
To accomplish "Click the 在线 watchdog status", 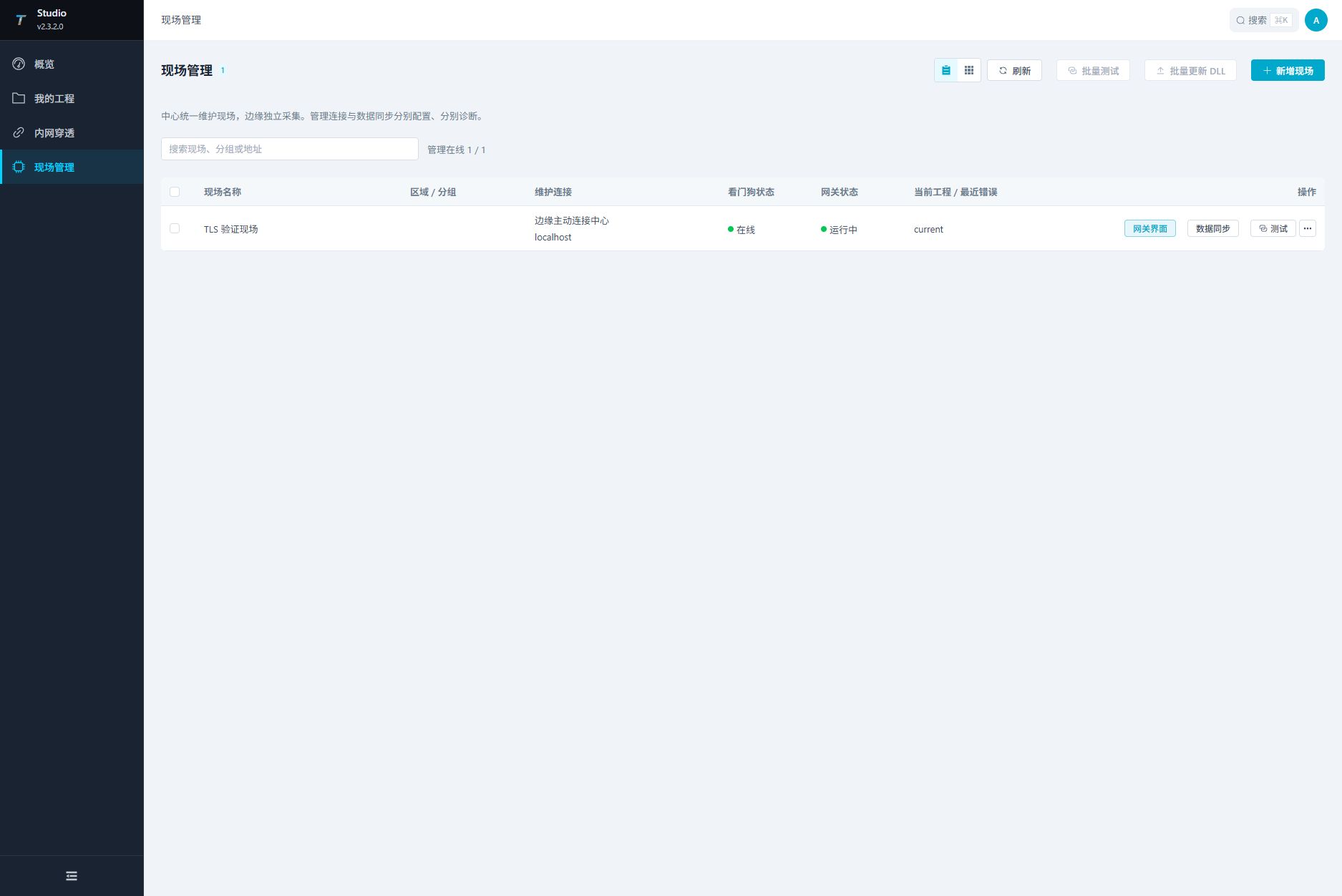I will (x=741, y=230).
